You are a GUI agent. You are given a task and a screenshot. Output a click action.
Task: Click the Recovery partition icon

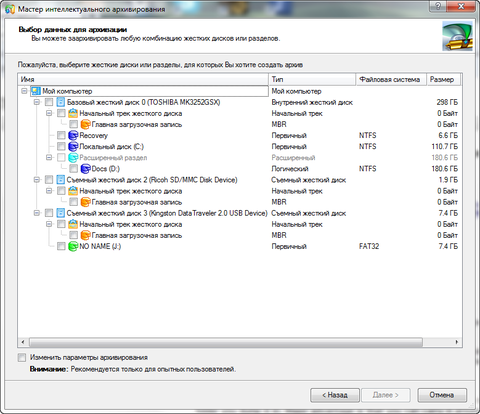(x=73, y=135)
